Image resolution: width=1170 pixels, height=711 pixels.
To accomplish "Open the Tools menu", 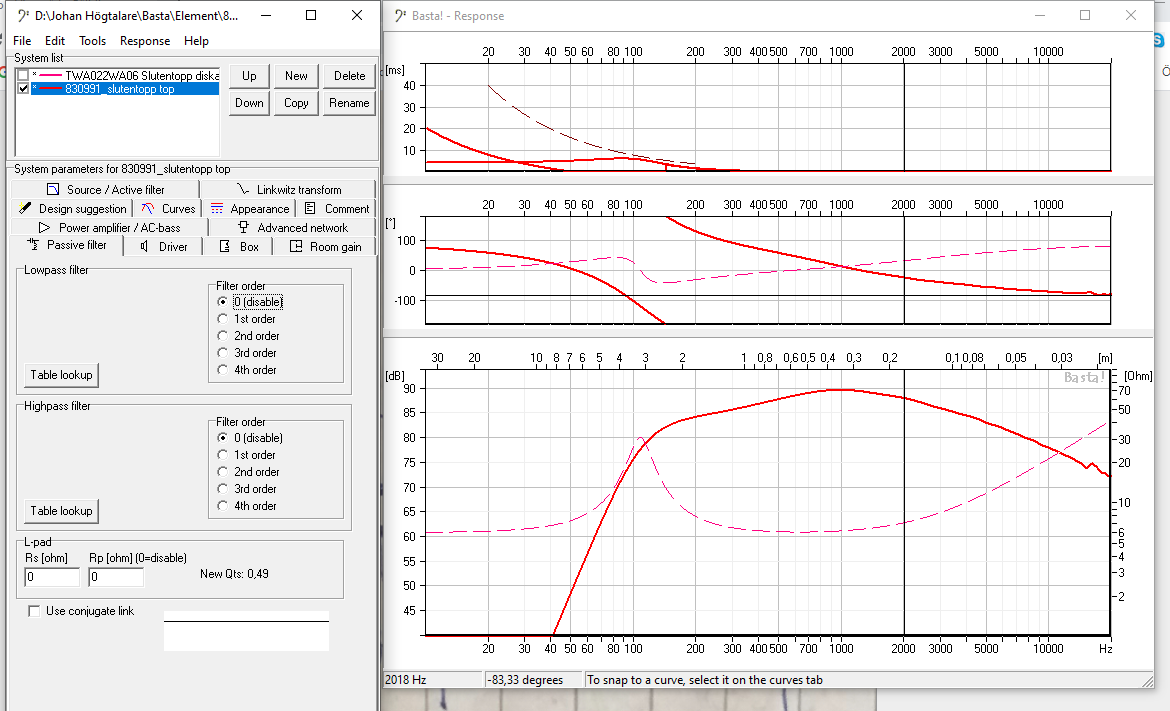I will 93,41.
